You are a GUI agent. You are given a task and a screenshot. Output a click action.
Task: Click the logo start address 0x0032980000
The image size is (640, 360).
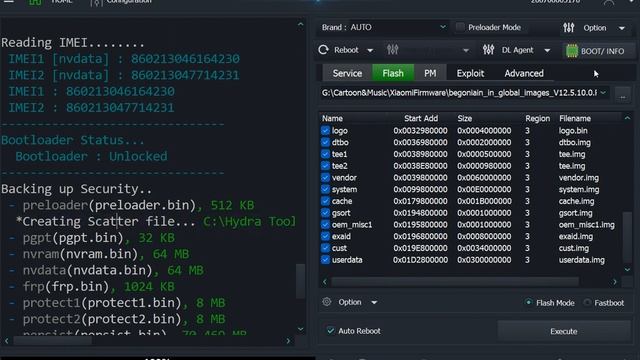pyautogui.click(x=420, y=131)
